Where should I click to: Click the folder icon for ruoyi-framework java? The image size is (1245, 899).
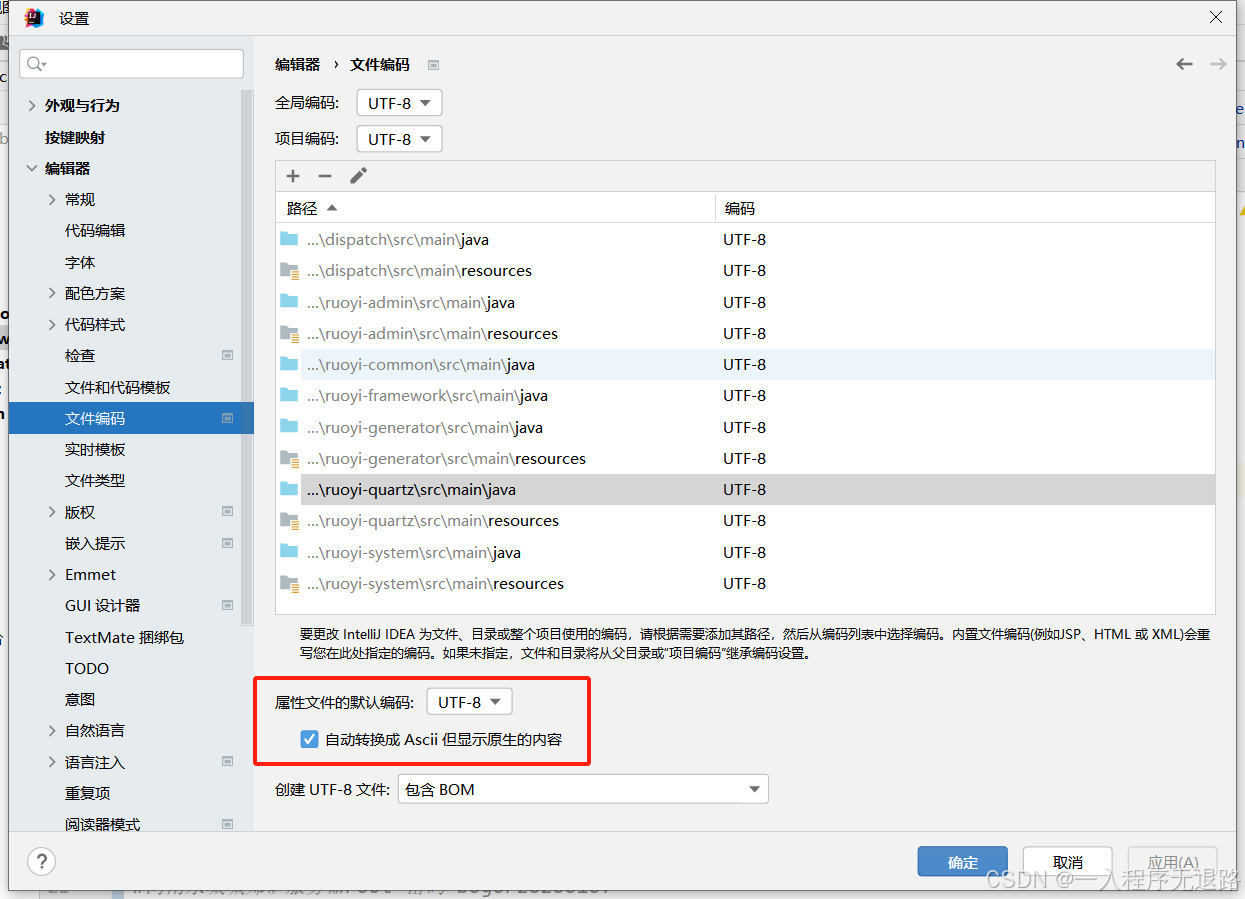pos(289,395)
